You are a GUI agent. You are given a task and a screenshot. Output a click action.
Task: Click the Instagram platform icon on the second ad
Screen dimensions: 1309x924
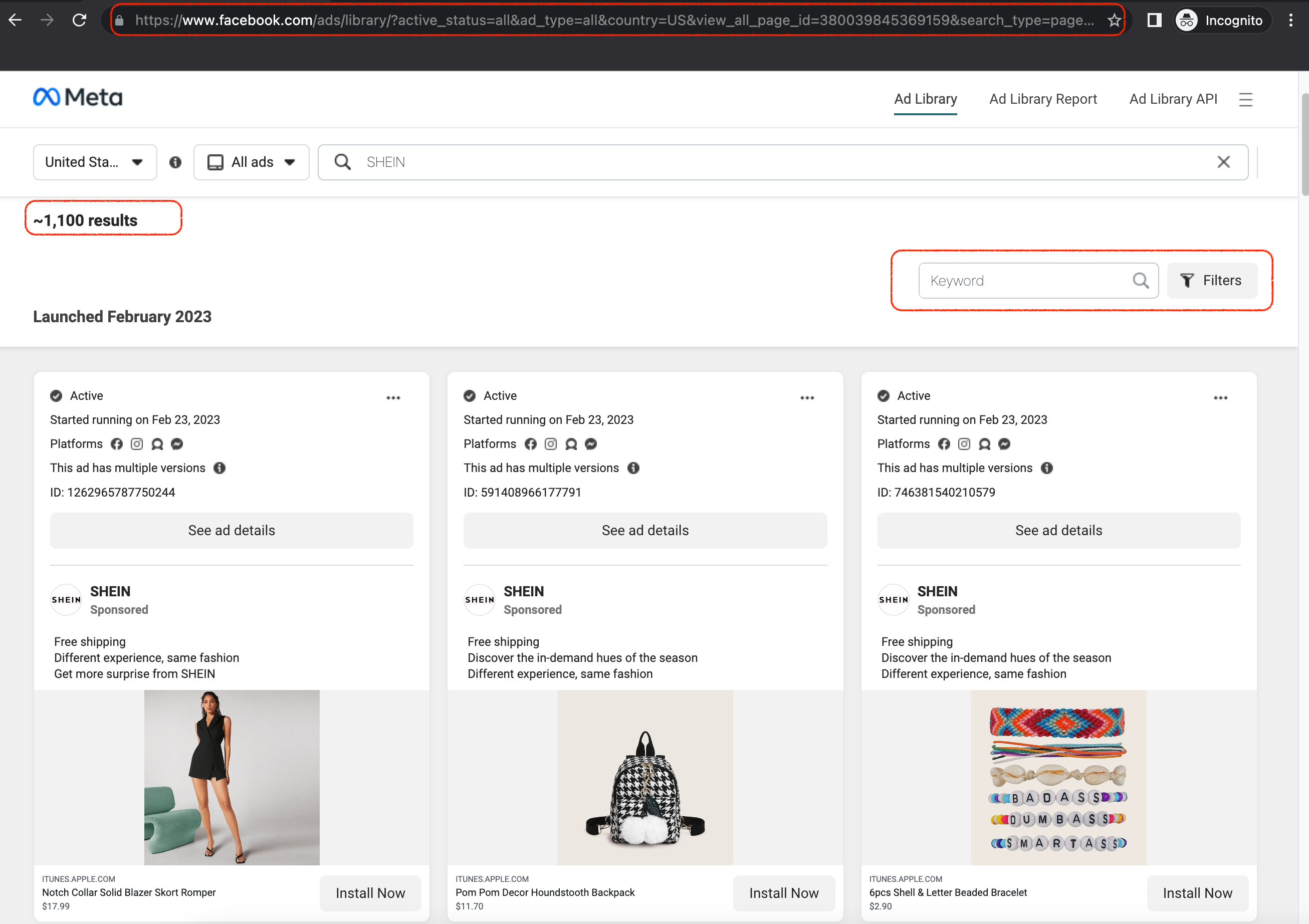550,444
